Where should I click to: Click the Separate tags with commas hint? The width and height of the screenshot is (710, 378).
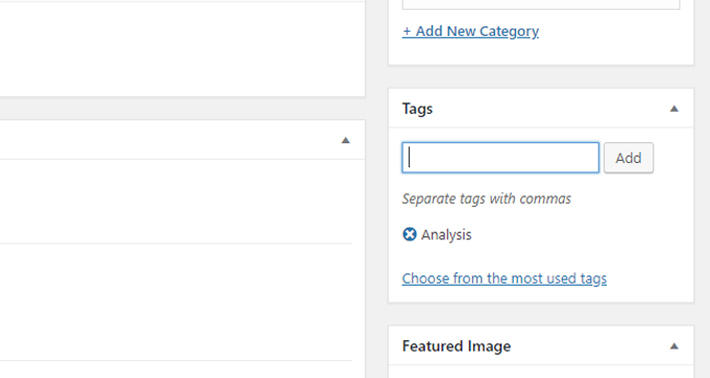coord(487,199)
